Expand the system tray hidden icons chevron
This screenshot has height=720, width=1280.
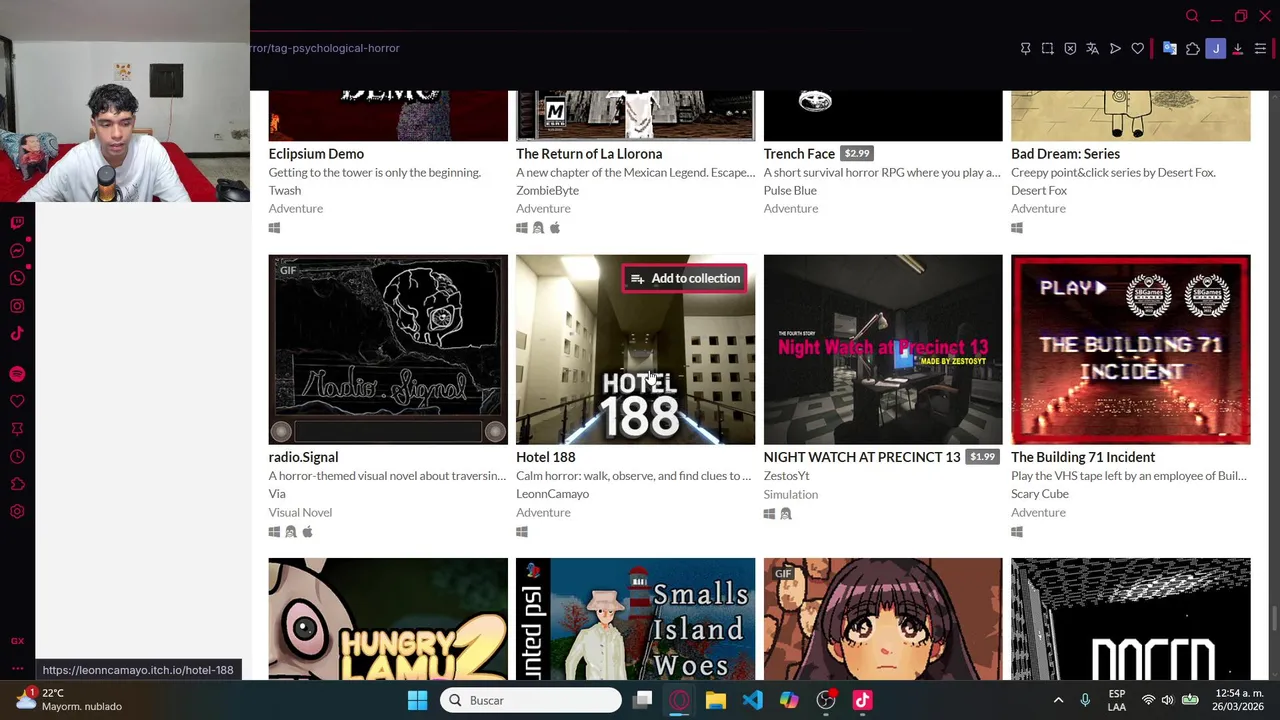1058,700
